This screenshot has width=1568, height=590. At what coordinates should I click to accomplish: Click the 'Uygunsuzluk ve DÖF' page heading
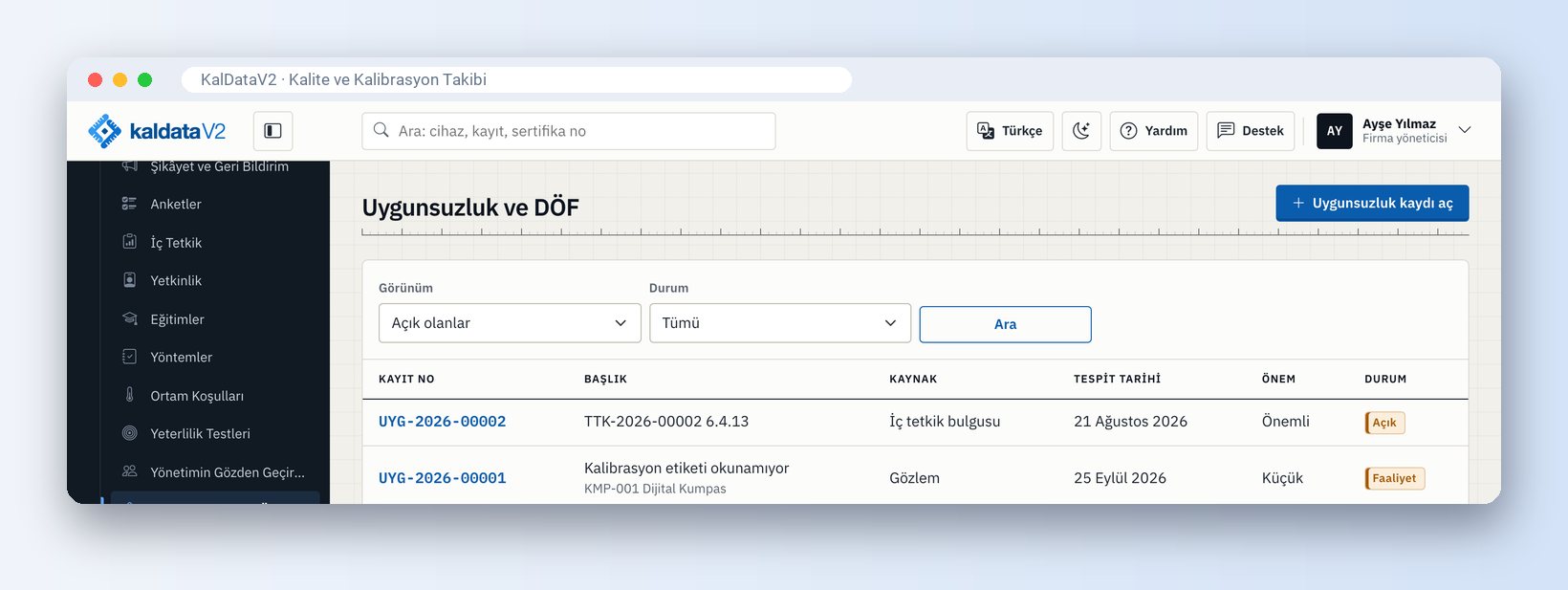470,208
